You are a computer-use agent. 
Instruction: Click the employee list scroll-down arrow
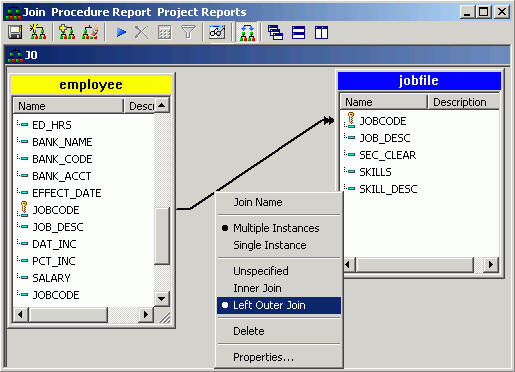click(162, 298)
